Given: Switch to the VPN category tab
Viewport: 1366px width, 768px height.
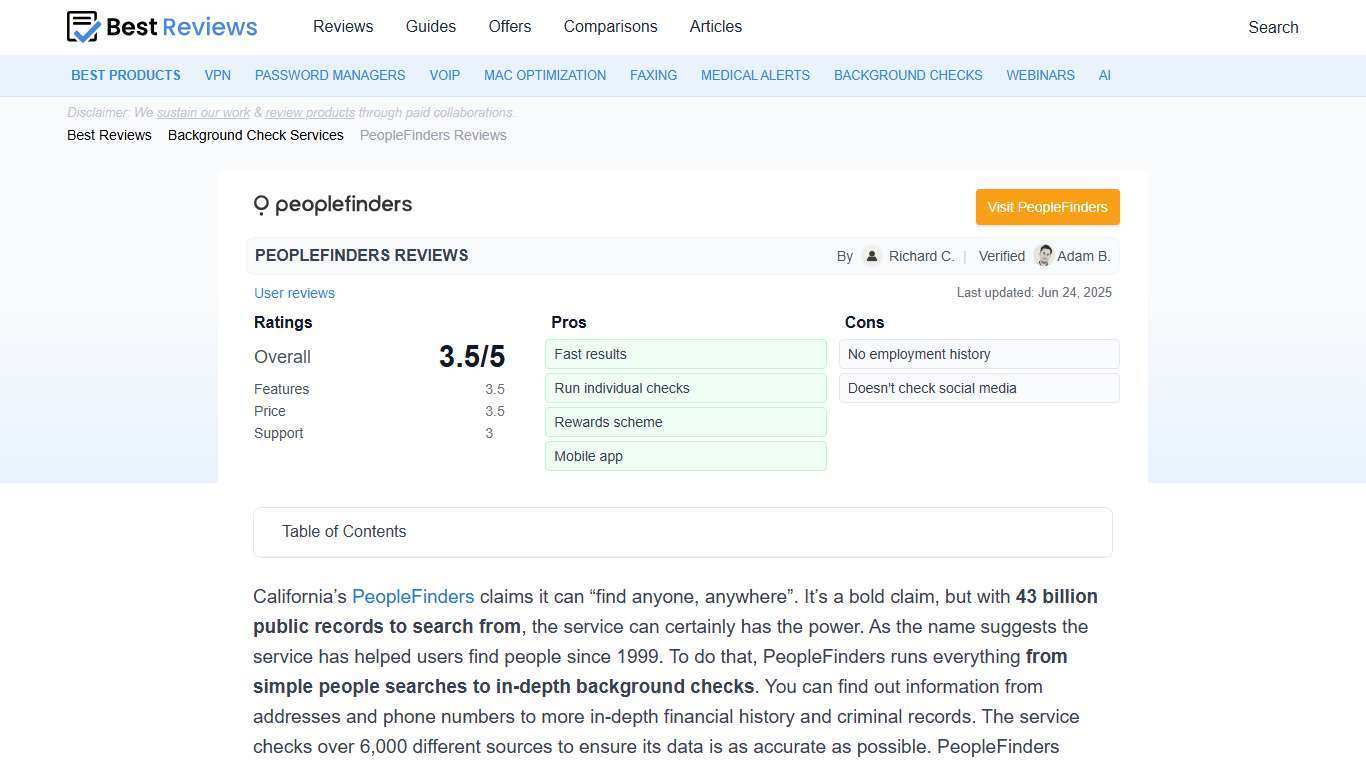Looking at the screenshot, I should 217,75.
